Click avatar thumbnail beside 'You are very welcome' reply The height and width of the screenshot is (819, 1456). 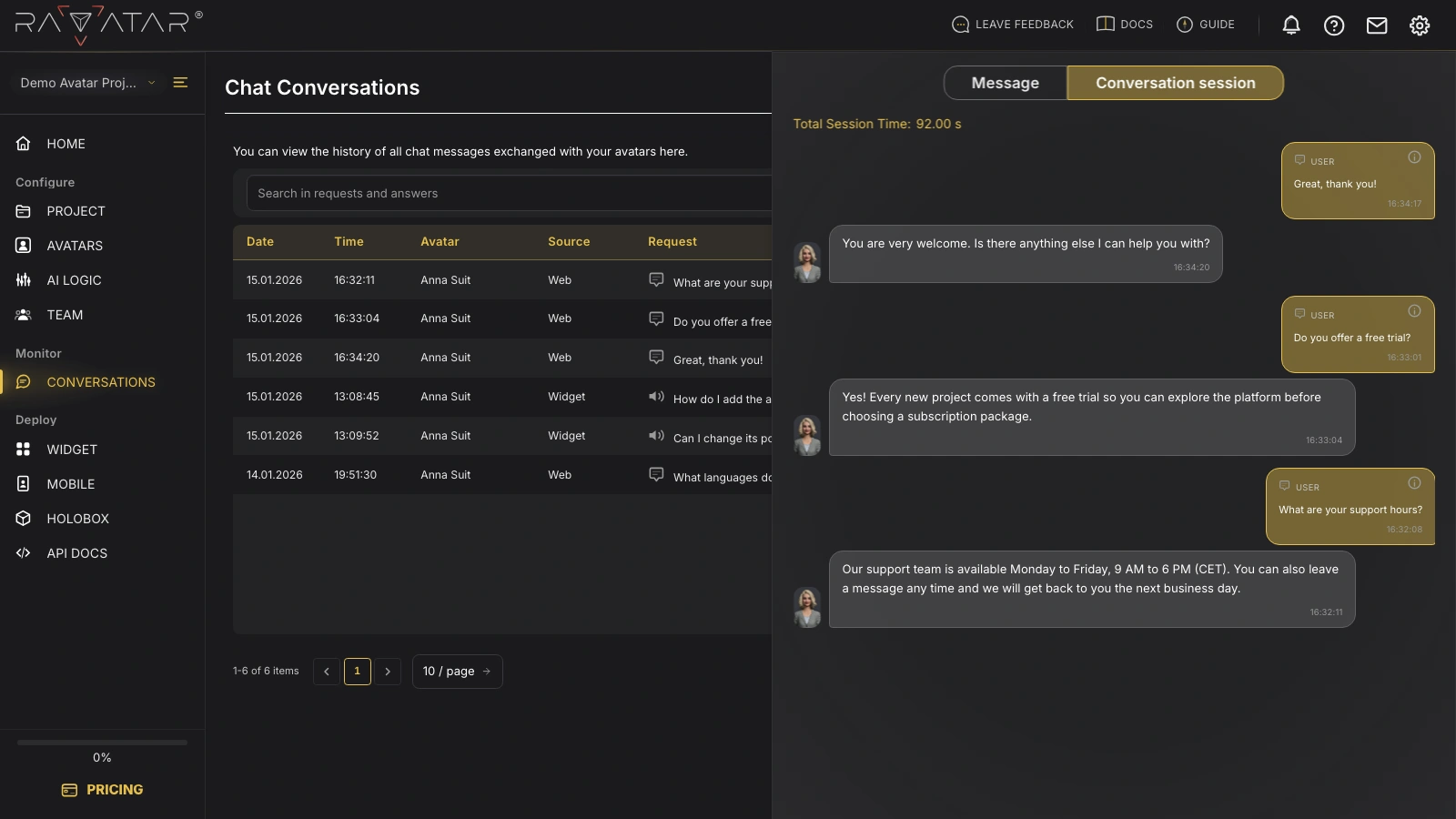click(x=807, y=262)
